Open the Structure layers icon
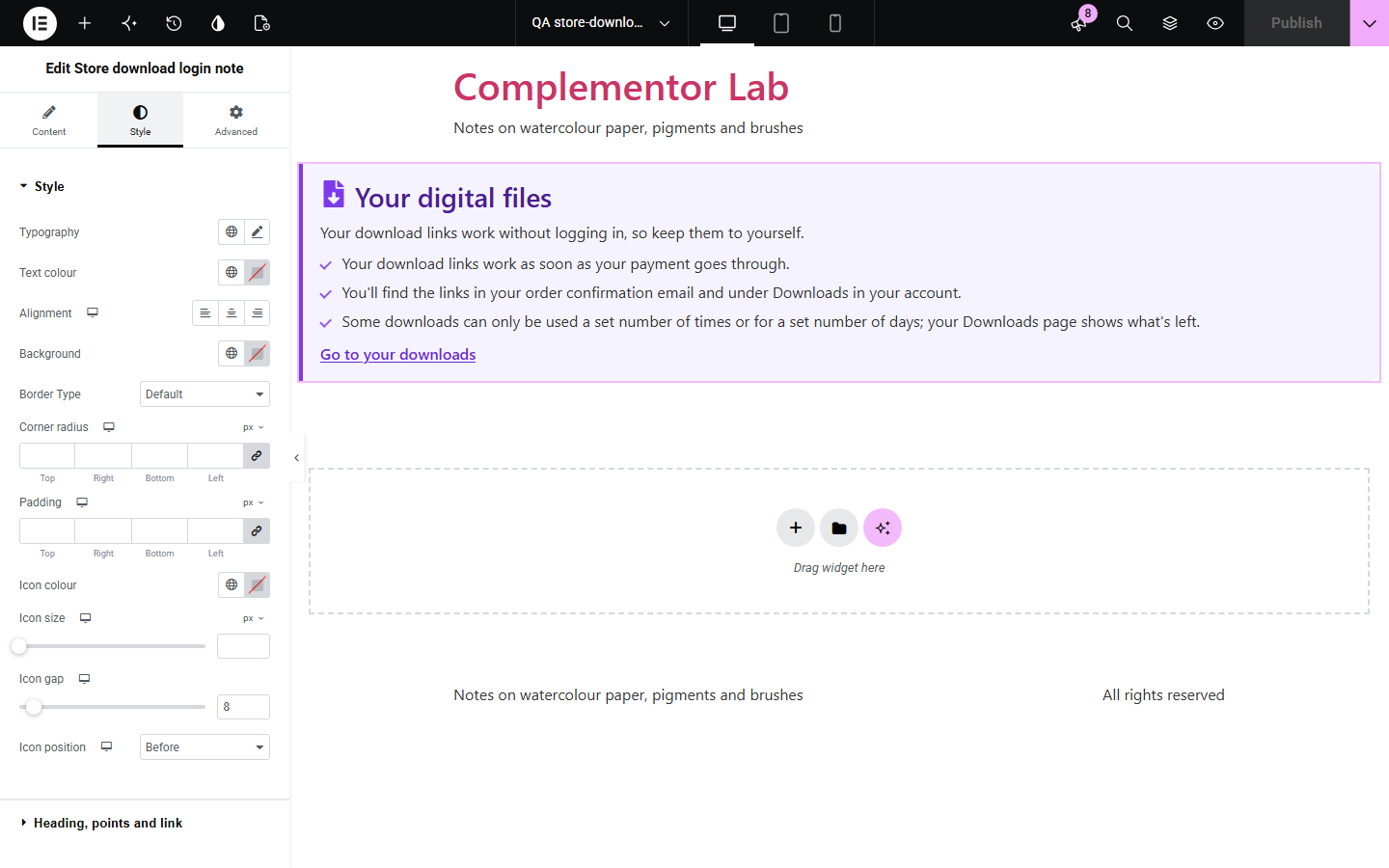 (x=1170, y=23)
